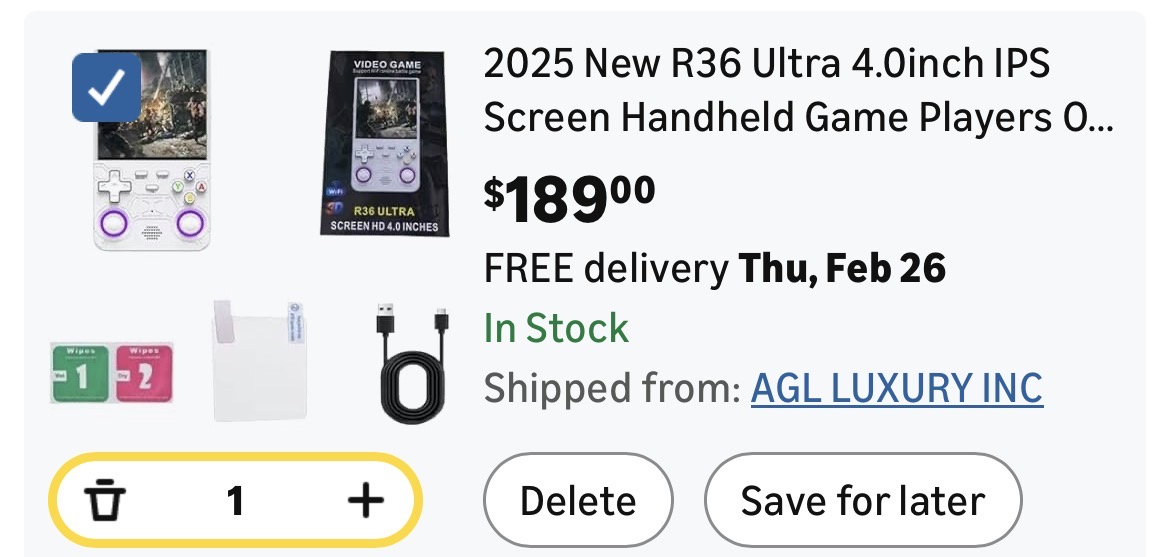Click the Shipped from label
Viewport: 1170px width, 557px height.
click(x=611, y=388)
